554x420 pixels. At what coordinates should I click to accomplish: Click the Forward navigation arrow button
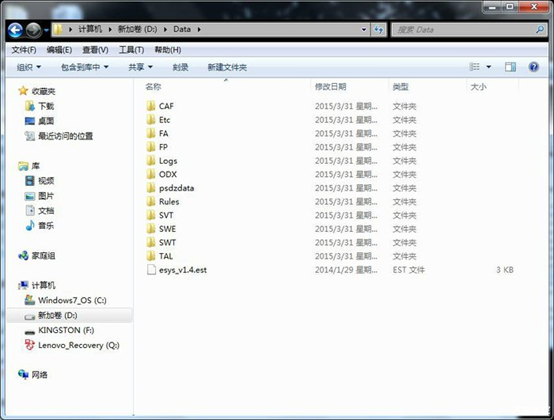coord(34,30)
